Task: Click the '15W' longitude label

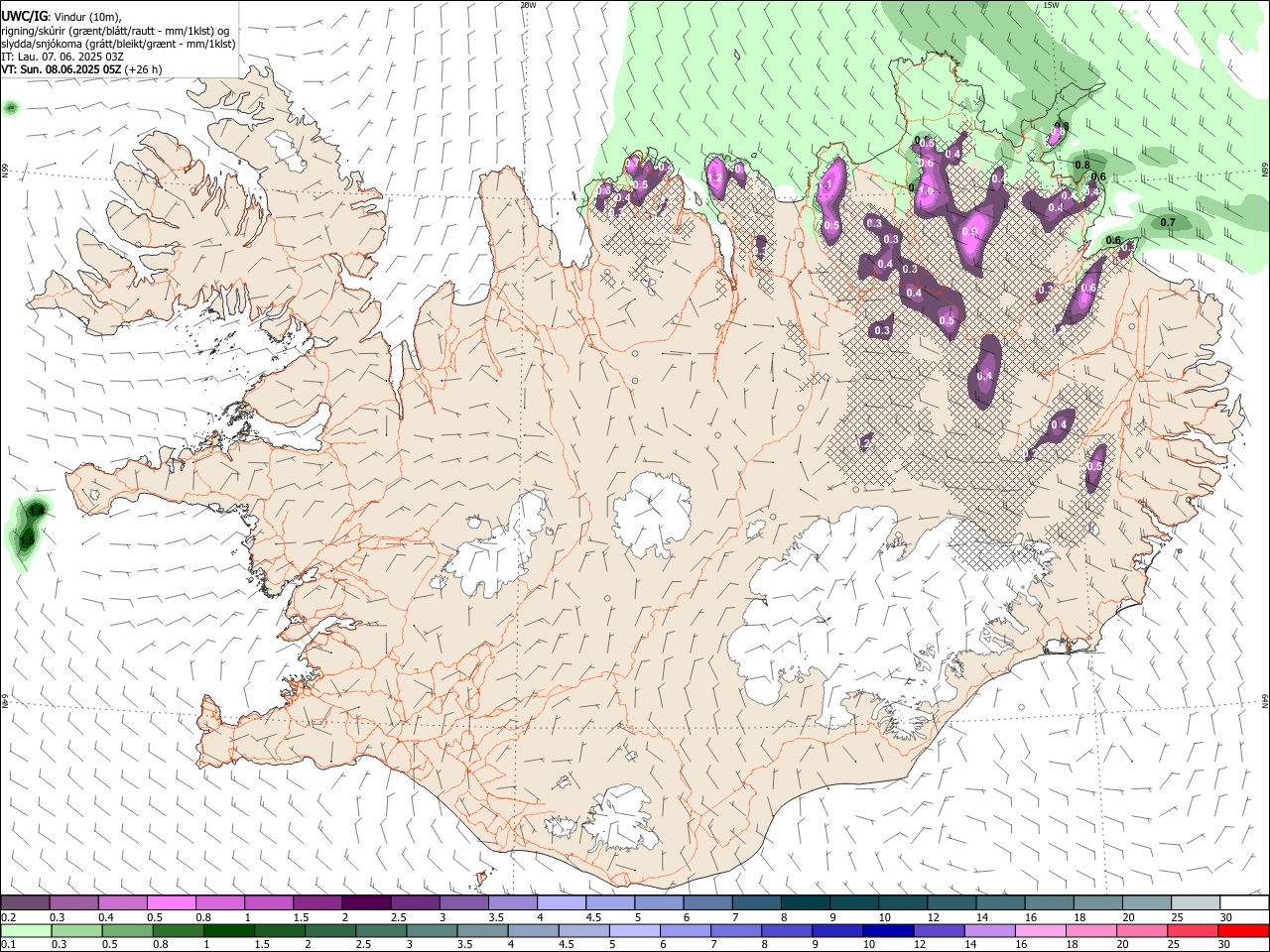Action: click(1051, 5)
